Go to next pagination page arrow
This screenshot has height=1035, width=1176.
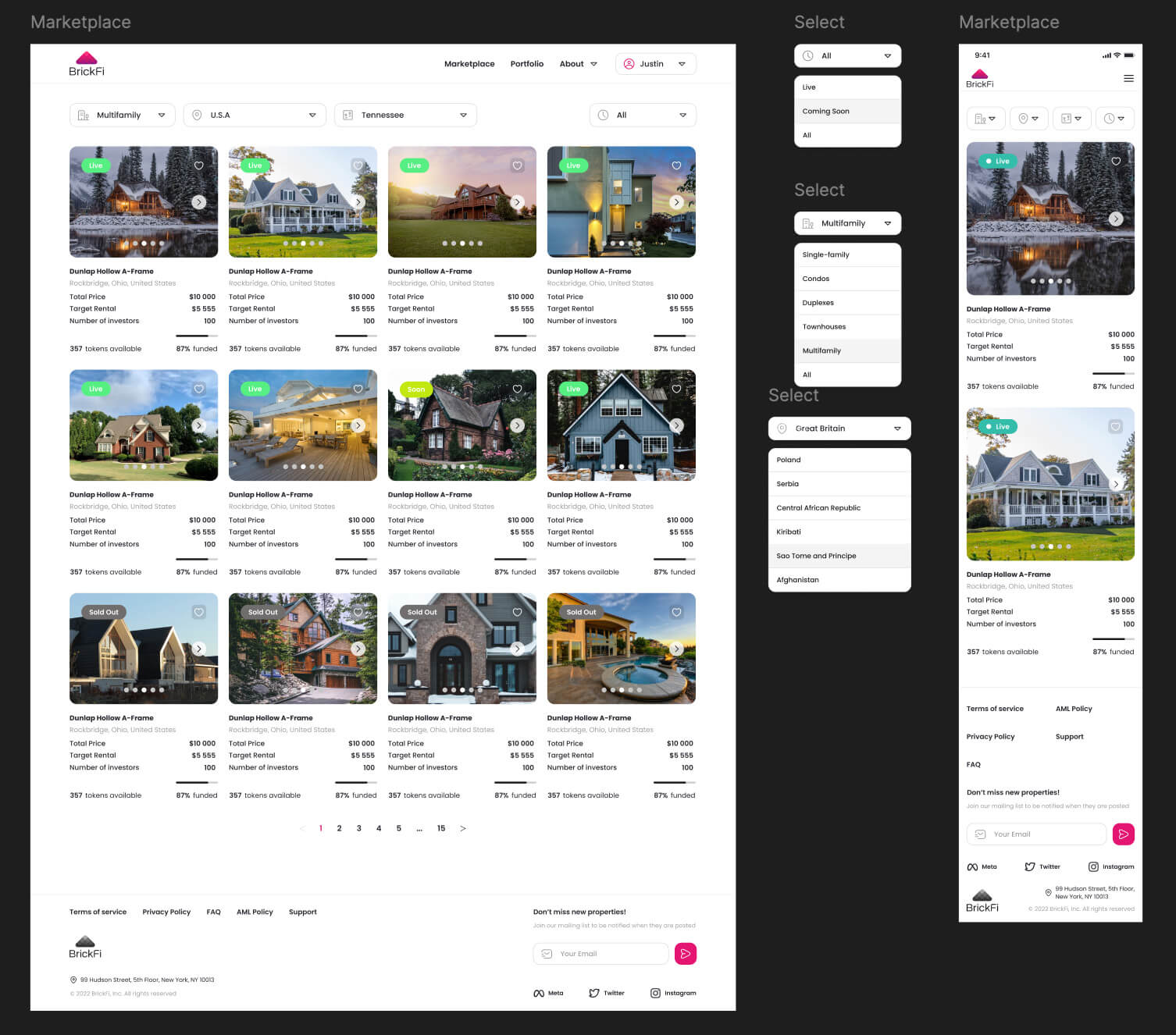[463, 829]
